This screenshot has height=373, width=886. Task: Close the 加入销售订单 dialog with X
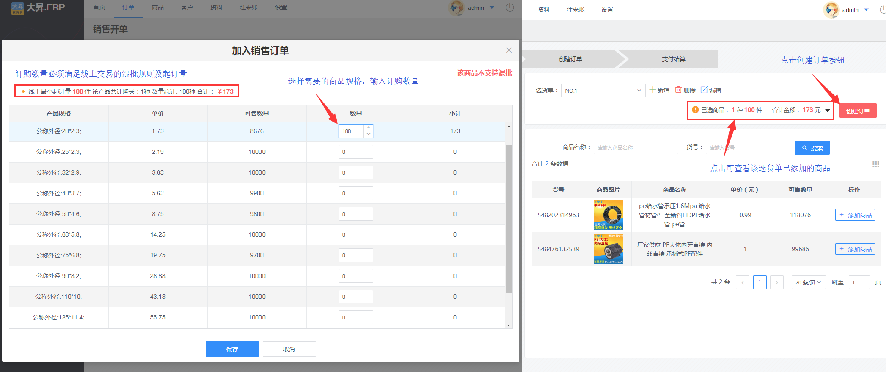509,50
